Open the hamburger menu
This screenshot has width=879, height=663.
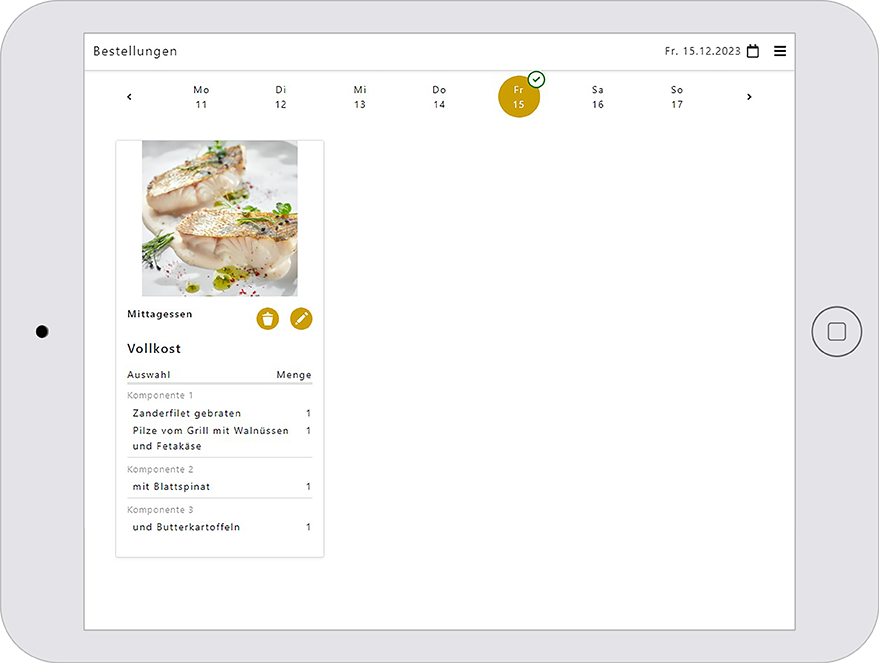[x=780, y=51]
